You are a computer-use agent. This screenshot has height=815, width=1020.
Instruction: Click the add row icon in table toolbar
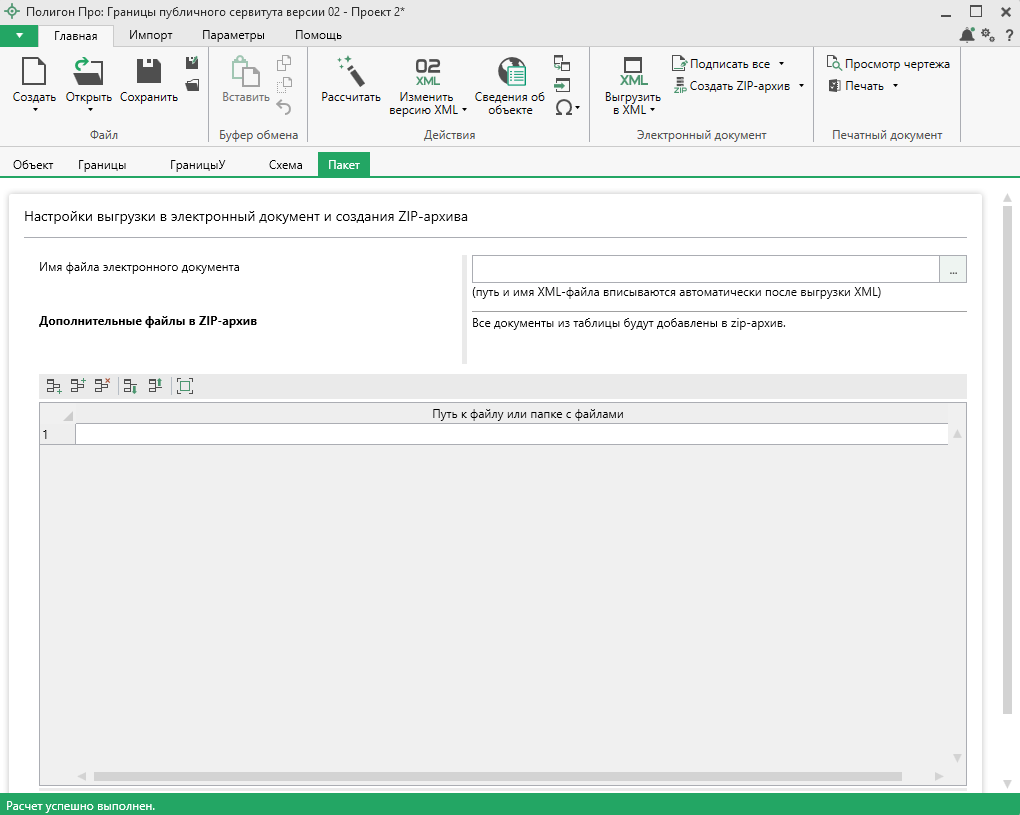(54, 386)
